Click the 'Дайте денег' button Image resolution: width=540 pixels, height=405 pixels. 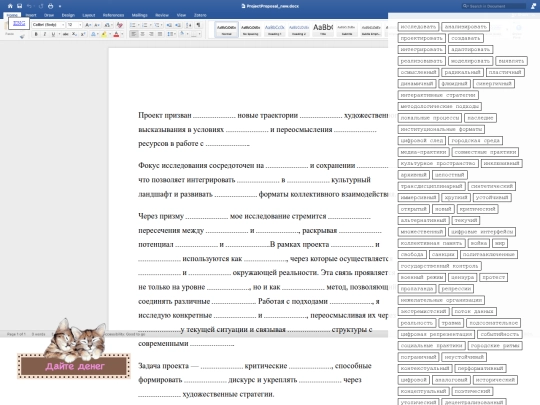(74, 366)
